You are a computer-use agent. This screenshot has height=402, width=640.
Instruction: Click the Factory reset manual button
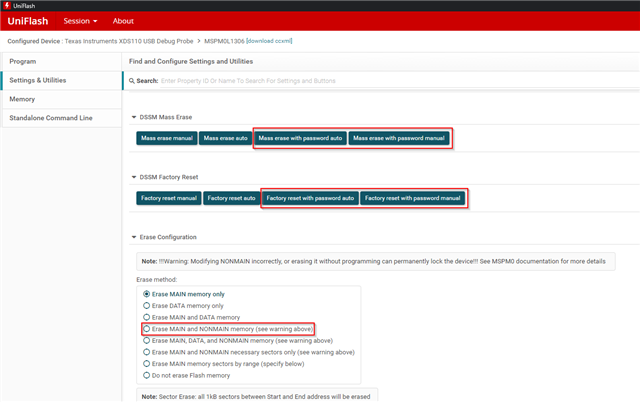(169, 198)
